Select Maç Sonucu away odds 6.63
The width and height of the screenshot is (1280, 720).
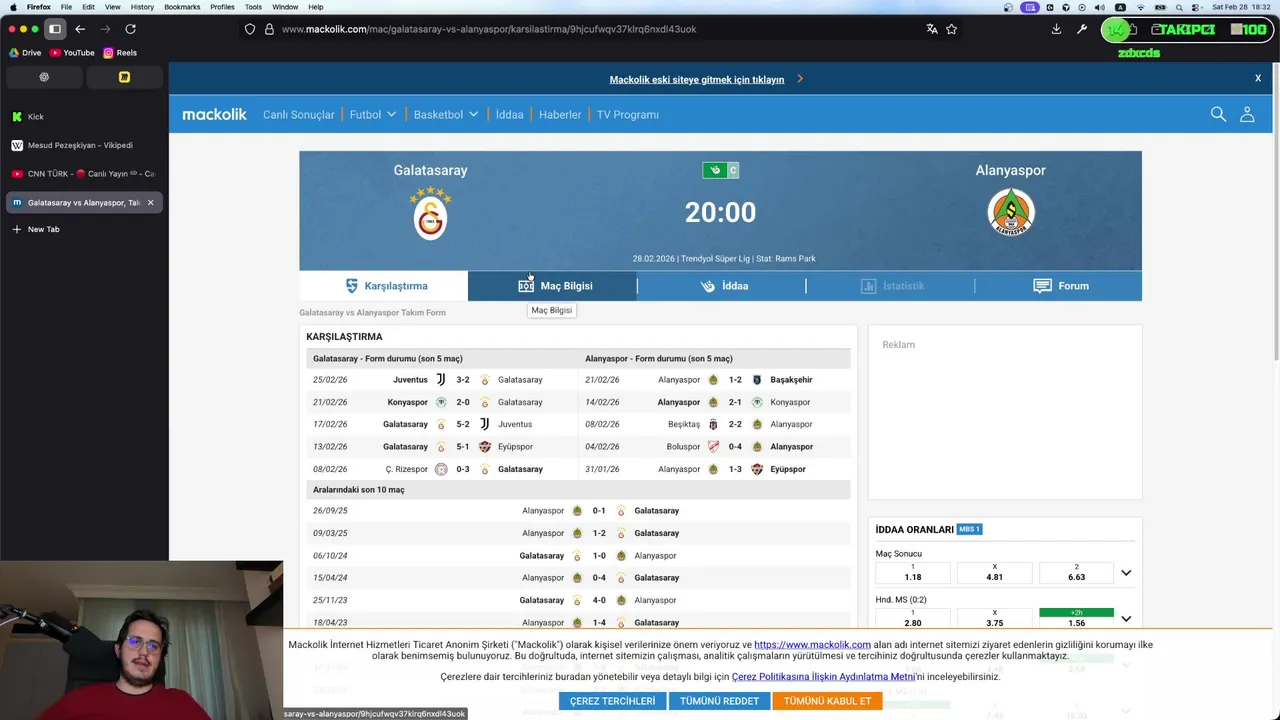coord(1076,573)
